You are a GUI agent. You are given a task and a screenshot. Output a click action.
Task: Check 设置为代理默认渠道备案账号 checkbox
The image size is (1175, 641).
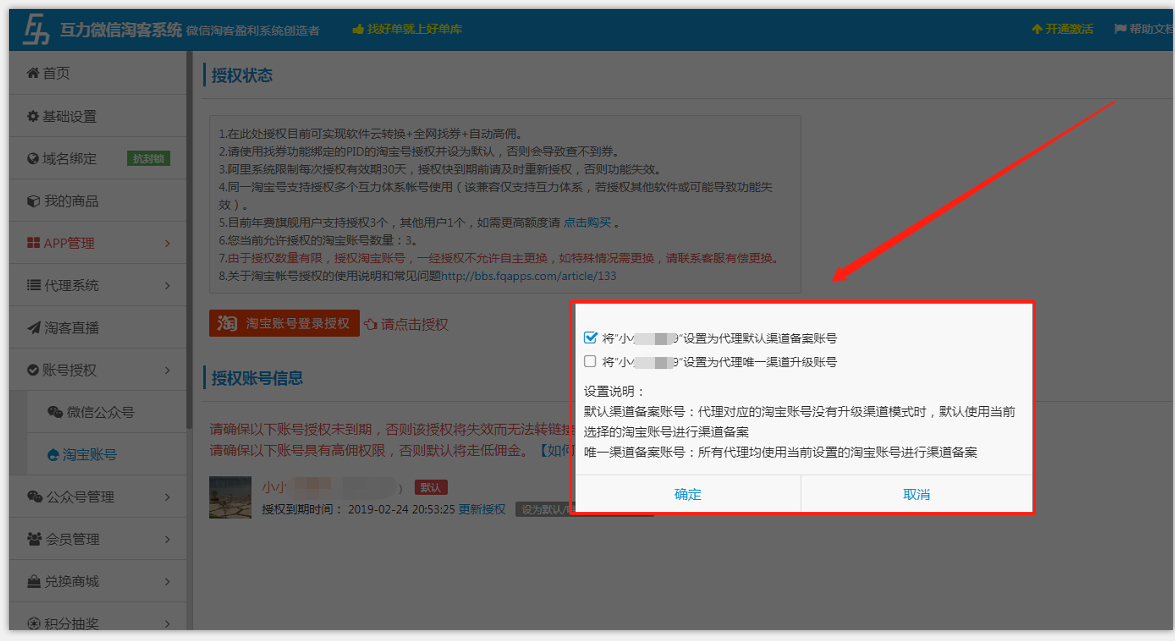[590, 337]
